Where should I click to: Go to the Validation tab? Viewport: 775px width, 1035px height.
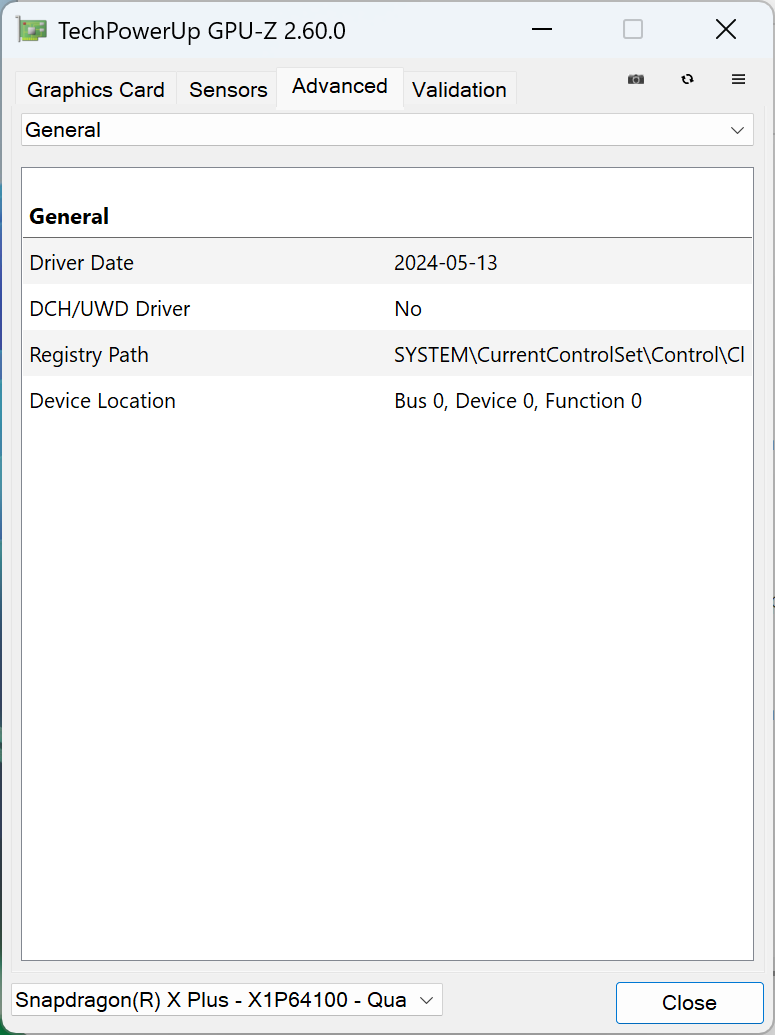(459, 90)
